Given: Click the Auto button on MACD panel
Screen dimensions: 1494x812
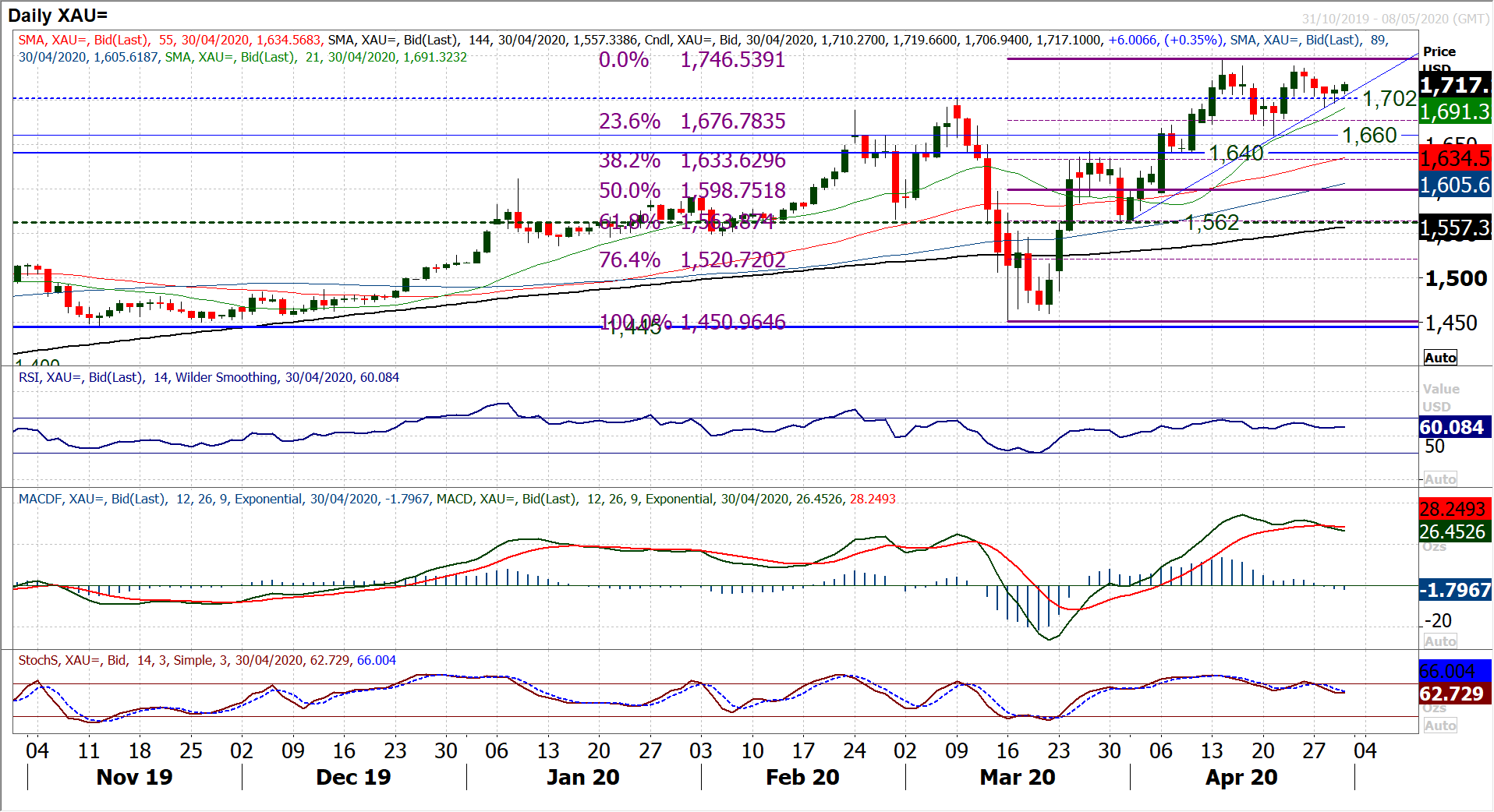Looking at the screenshot, I should point(1439,641).
